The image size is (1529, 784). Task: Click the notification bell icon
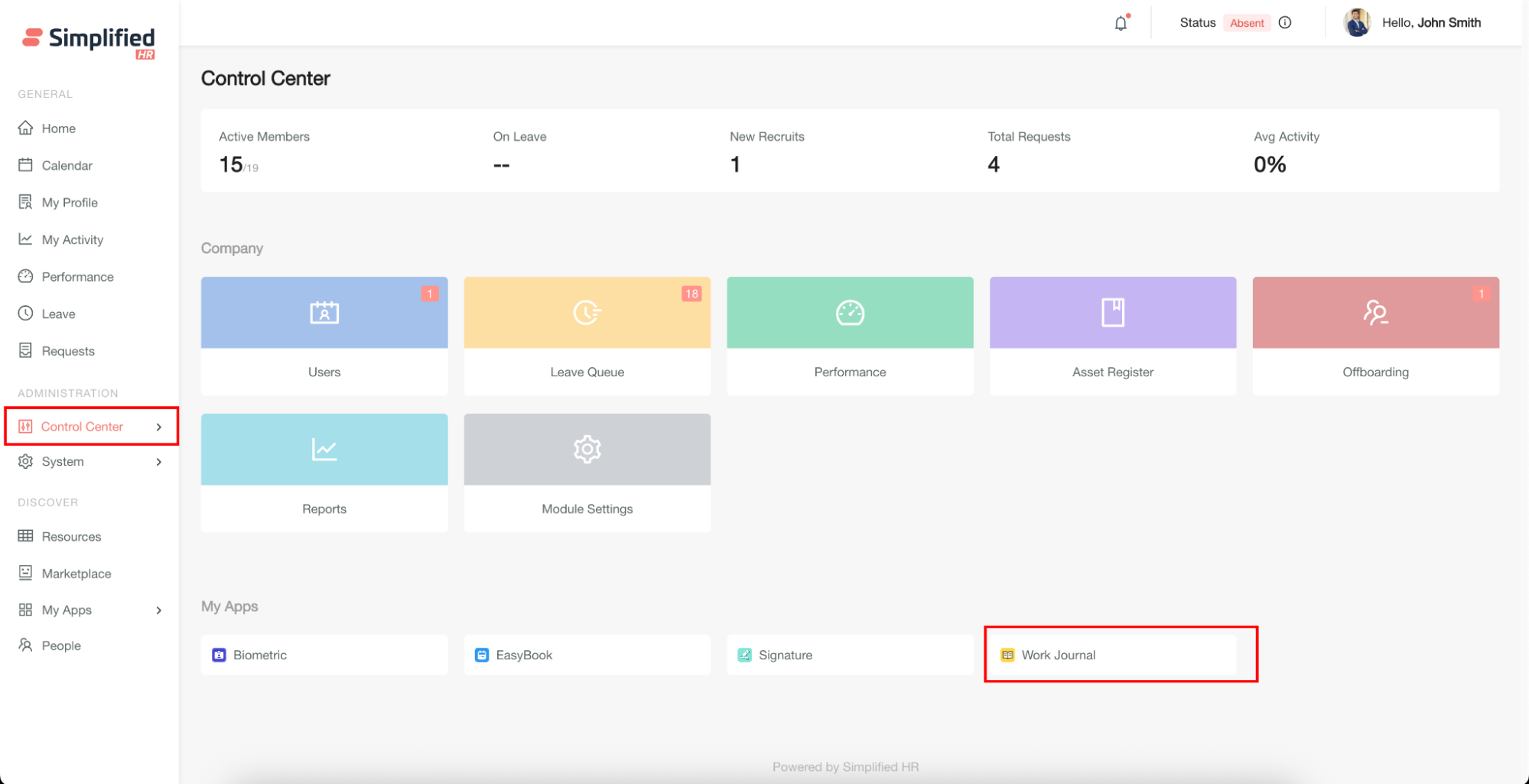[x=1121, y=23]
